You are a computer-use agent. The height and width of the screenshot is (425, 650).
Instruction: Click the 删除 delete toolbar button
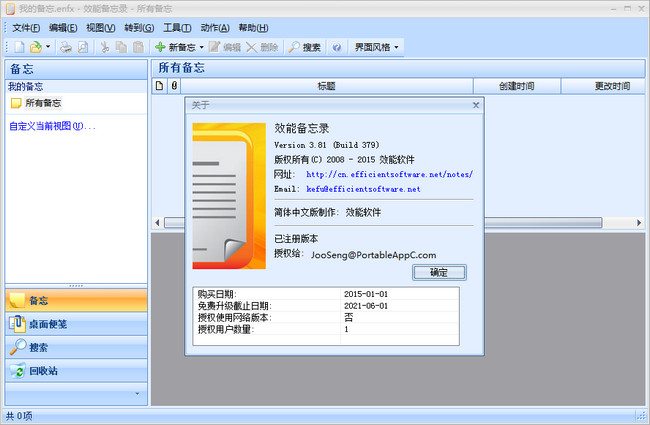click(262, 47)
